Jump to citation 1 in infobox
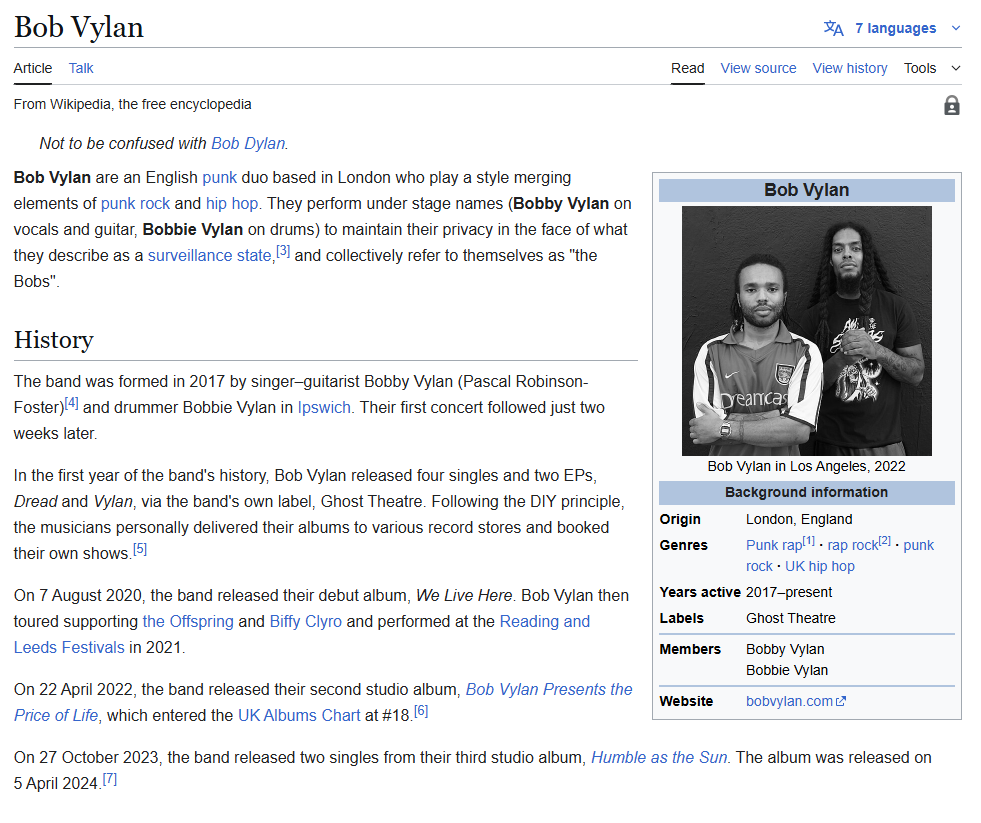The width and height of the screenshot is (981, 823). pyautogui.click(x=809, y=541)
